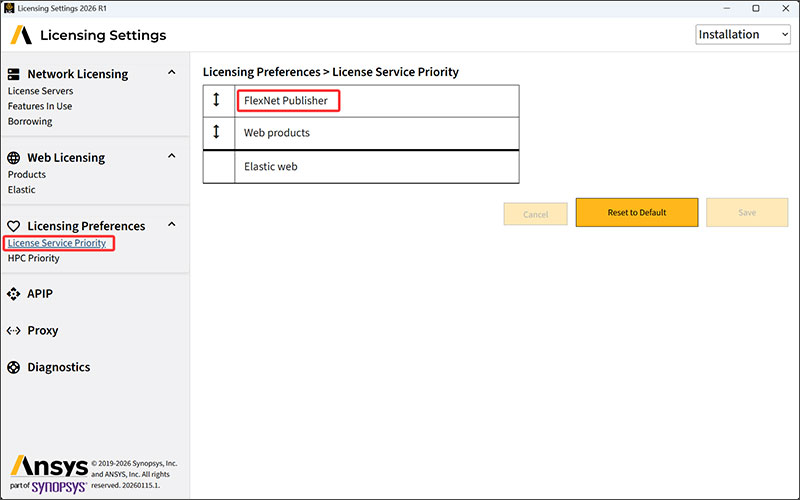Click the APIP section icon

[x=14, y=294]
